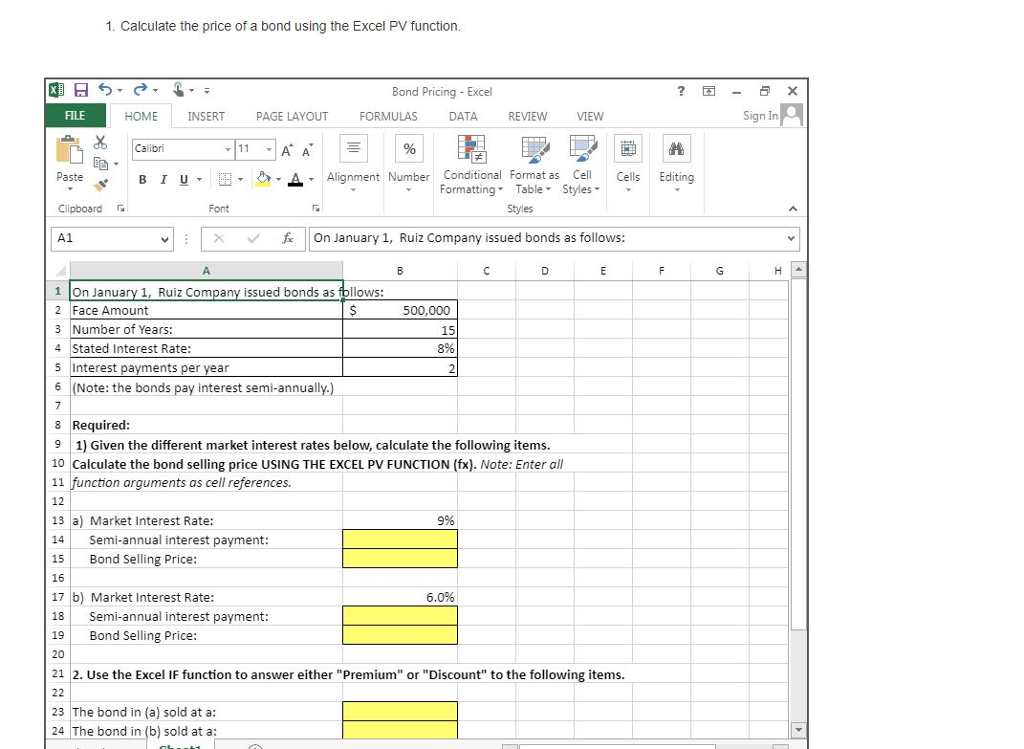Screen dimensions: 1024x749
Task: Increase font size with larger A icon
Action: pos(287,150)
